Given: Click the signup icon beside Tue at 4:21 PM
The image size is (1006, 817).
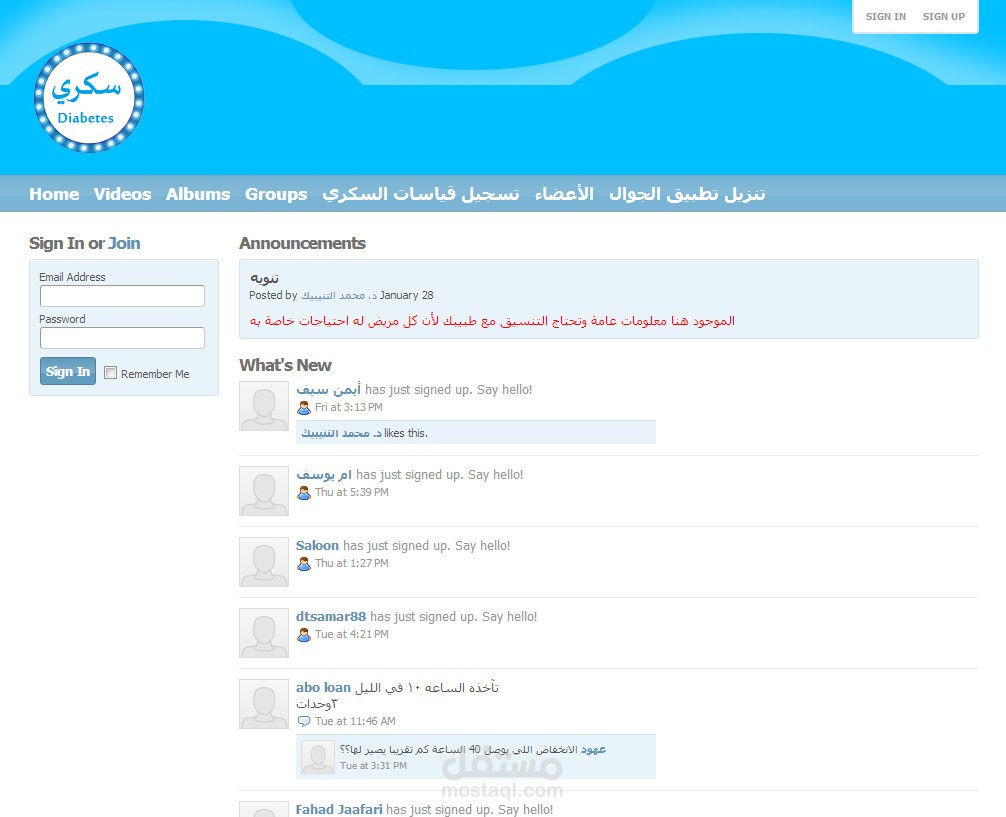Looking at the screenshot, I should click(x=304, y=635).
